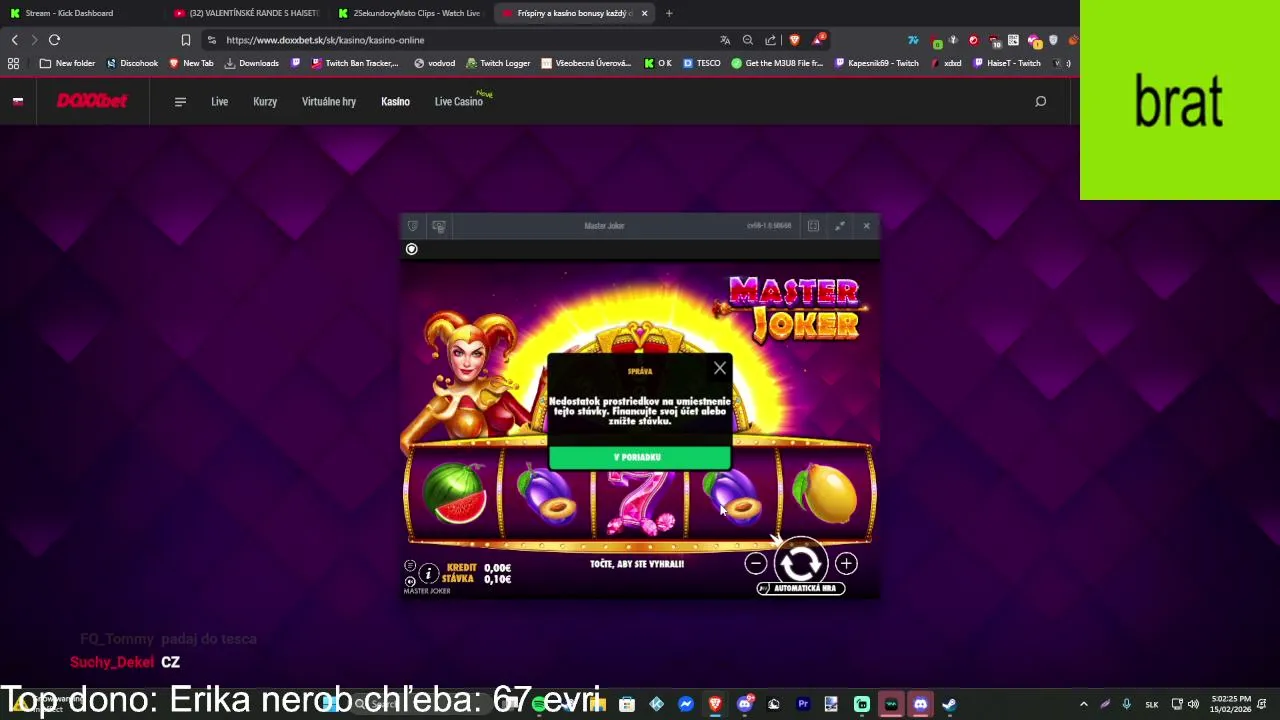The height and width of the screenshot is (720, 1280).
Task: Close the Správa message dialog X
Action: click(720, 369)
